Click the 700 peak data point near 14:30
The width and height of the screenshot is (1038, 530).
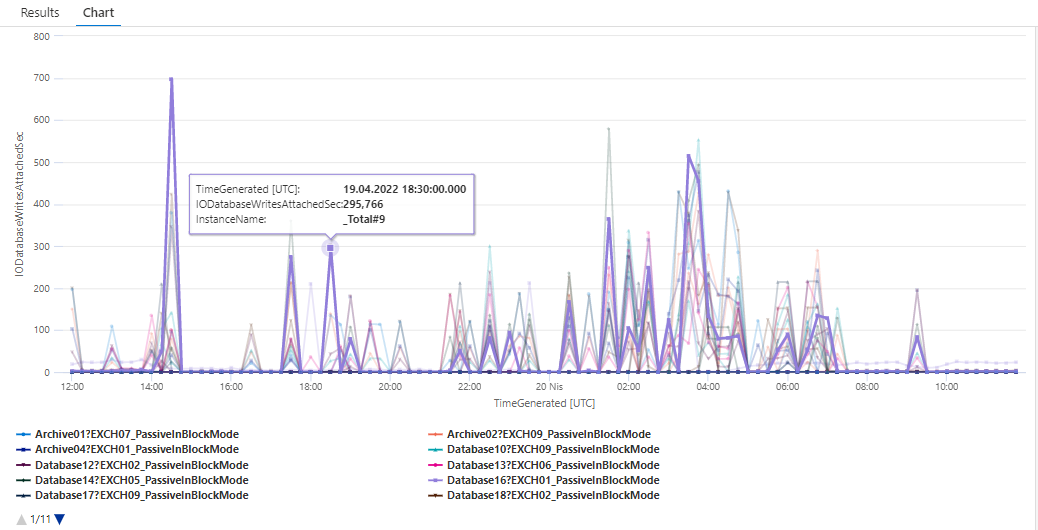pyautogui.click(x=171, y=79)
